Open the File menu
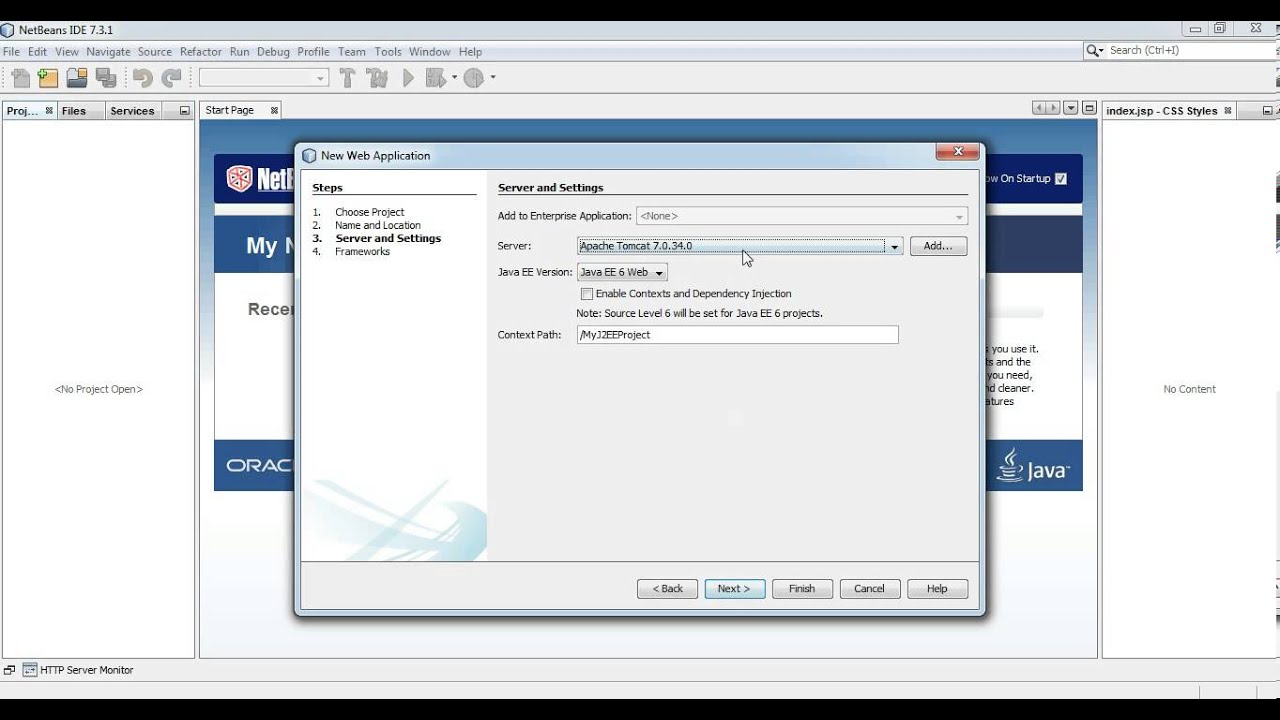 coord(11,52)
